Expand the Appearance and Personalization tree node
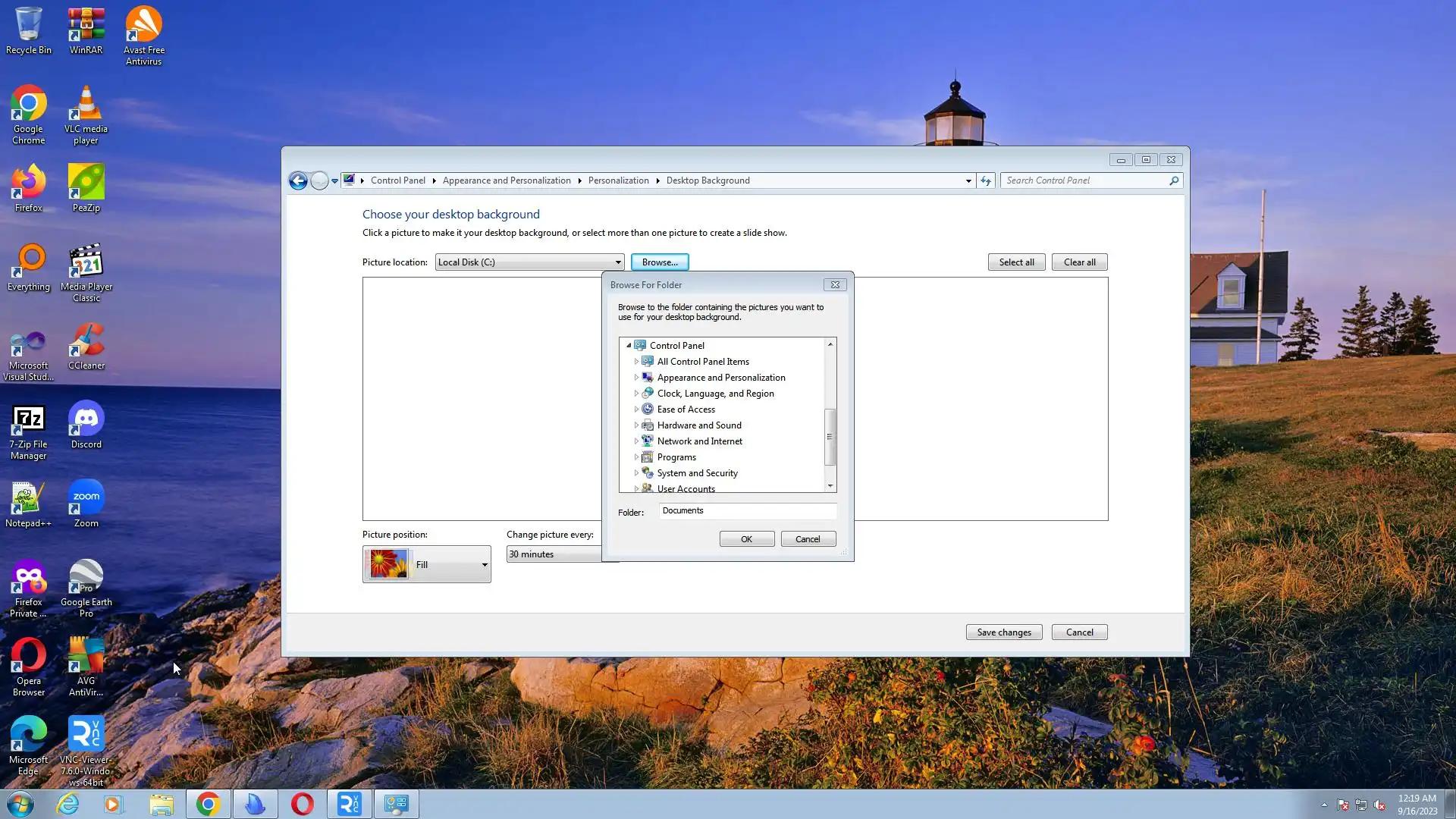Image resolution: width=1456 pixels, height=819 pixels. click(x=636, y=378)
